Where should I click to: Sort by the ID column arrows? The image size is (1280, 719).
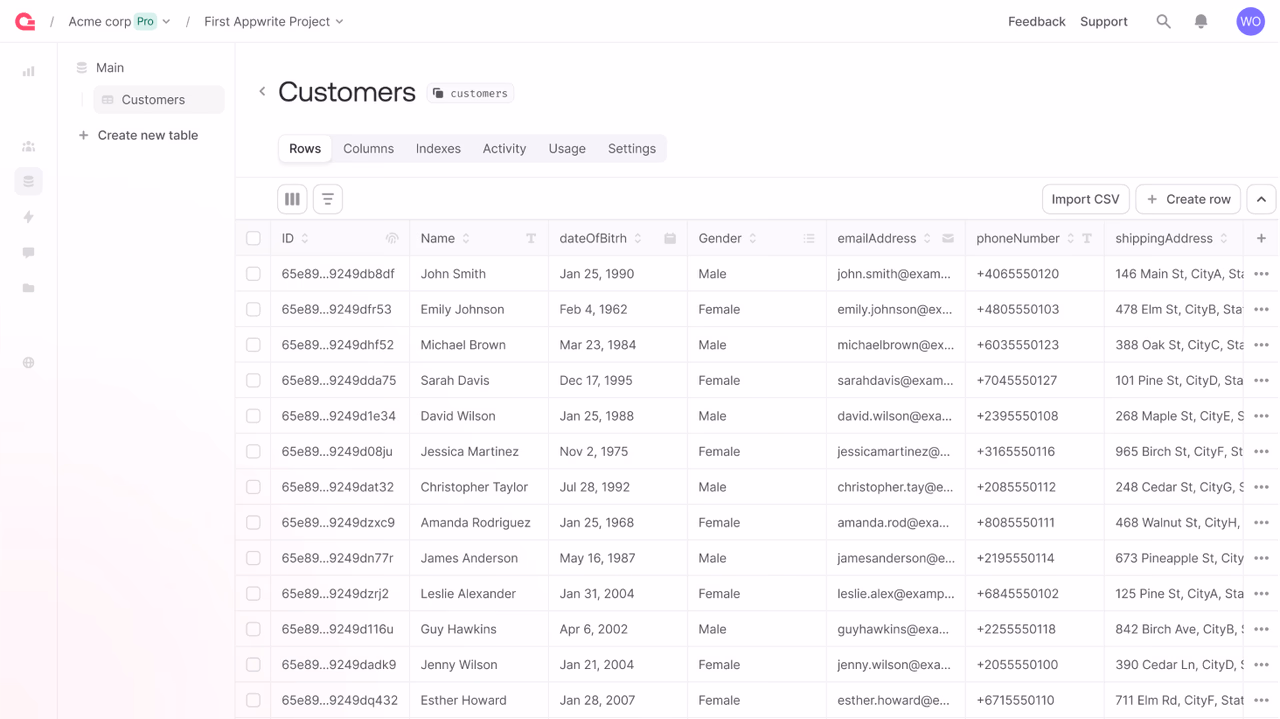click(305, 238)
